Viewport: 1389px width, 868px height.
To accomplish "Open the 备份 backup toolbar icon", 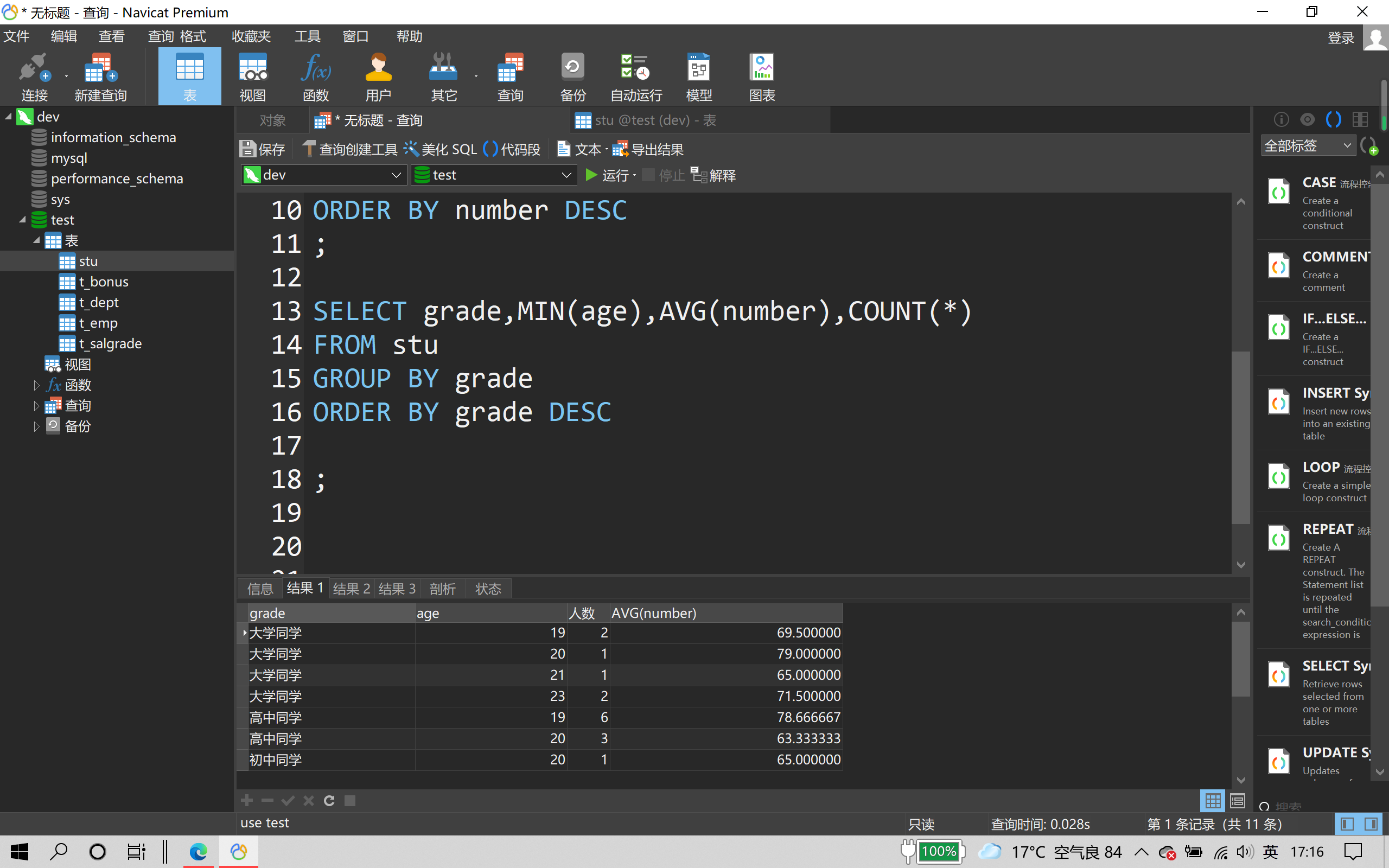I will [x=573, y=78].
